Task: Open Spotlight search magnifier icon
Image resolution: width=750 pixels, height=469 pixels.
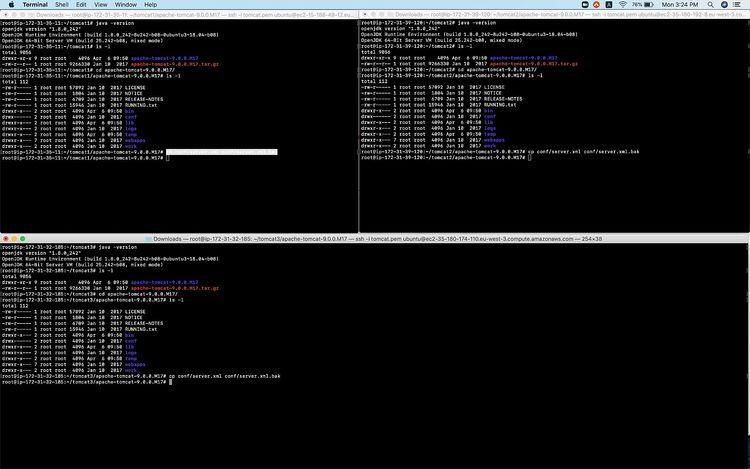Action: tap(712, 4)
